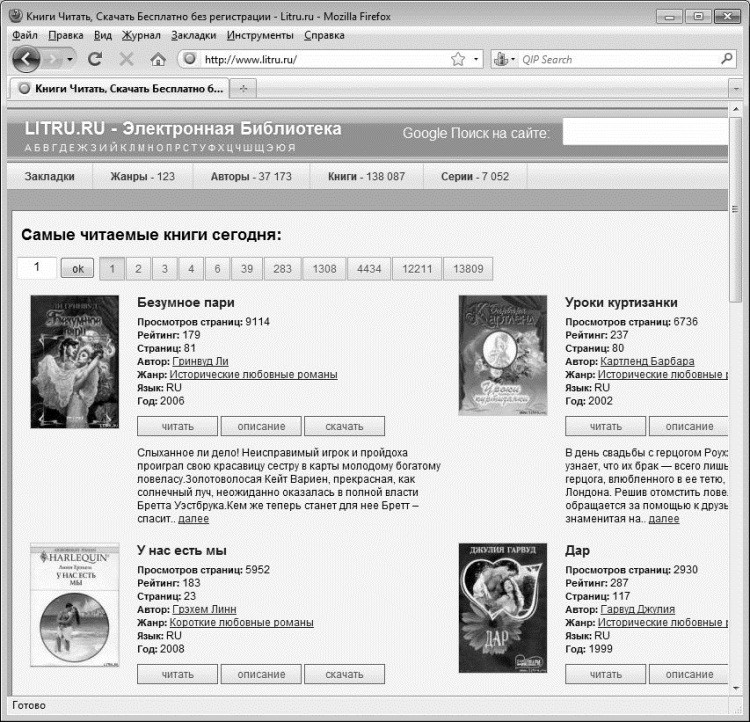
Task: Go to the Home page icon
Action: pyautogui.click(x=158, y=59)
